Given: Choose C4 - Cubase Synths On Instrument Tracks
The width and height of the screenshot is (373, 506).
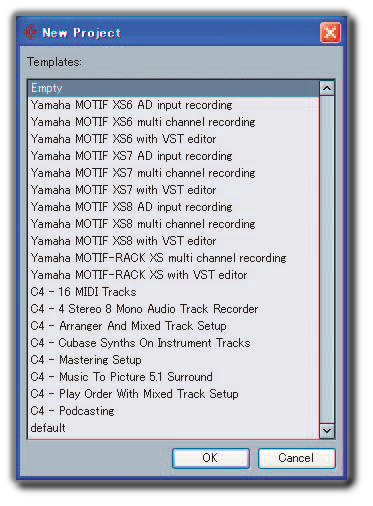Looking at the screenshot, I should click(174, 343).
